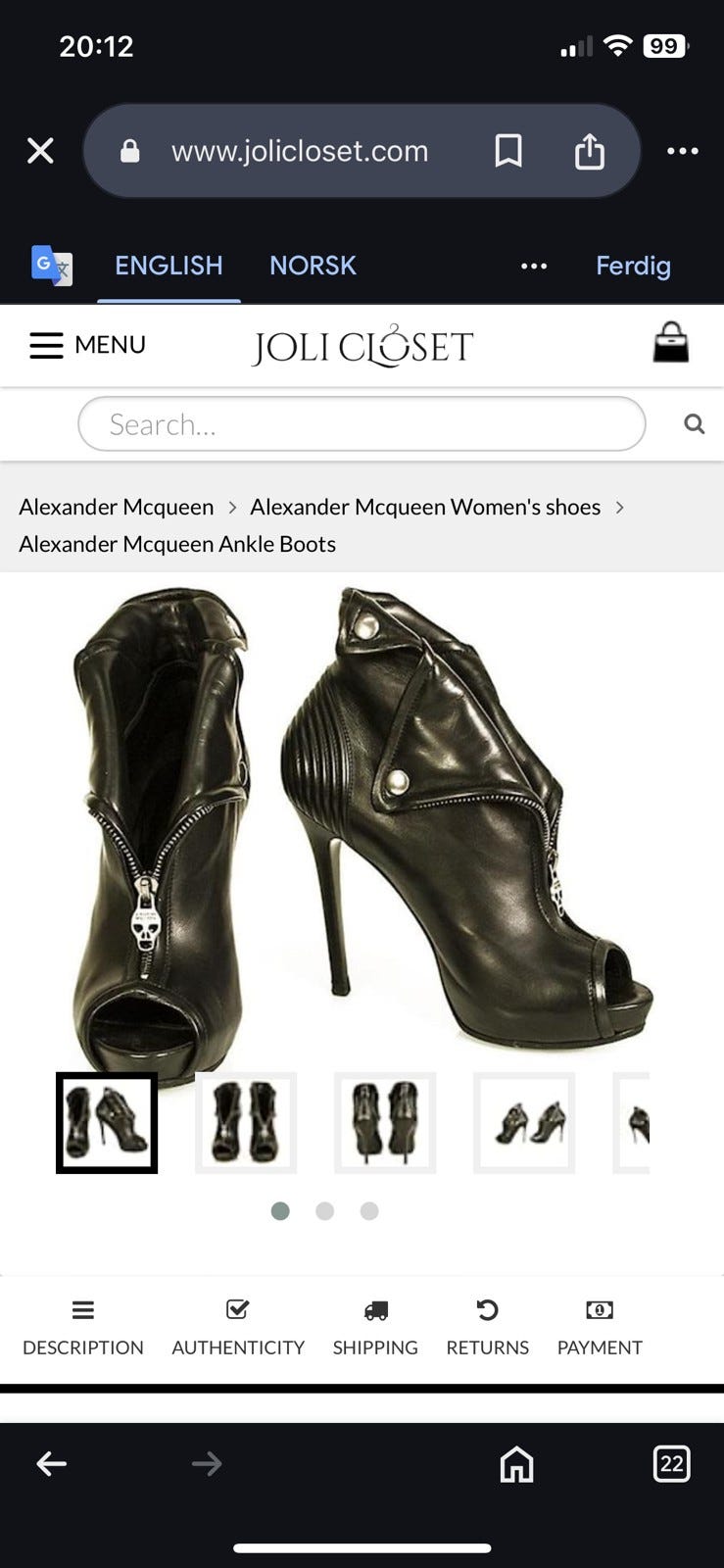Tap the search magnifier icon
724x1568 pixels.
(x=694, y=423)
